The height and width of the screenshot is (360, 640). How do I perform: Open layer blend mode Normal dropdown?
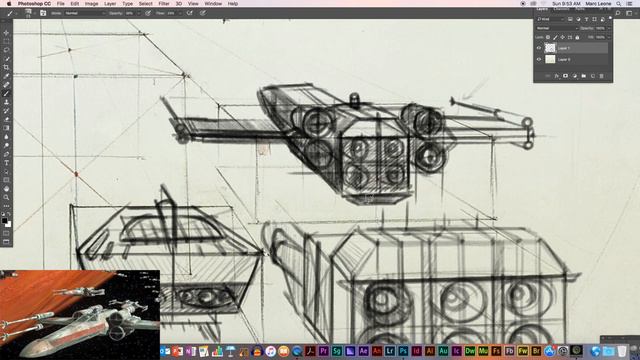[x=557, y=28]
